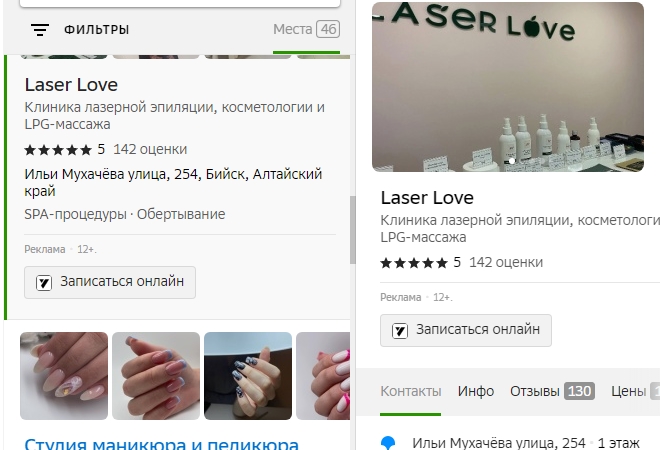This screenshot has height=450, width=660.
Task: Click the blue location pin icon
Action: 388,443
